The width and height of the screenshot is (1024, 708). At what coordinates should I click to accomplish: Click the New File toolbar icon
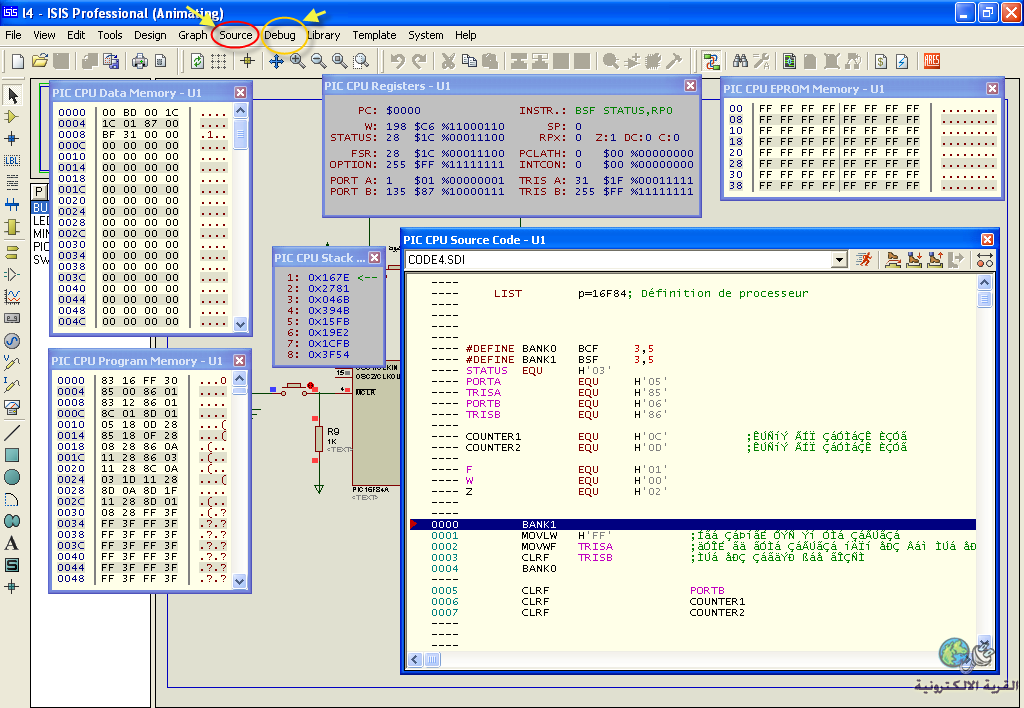(18, 61)
